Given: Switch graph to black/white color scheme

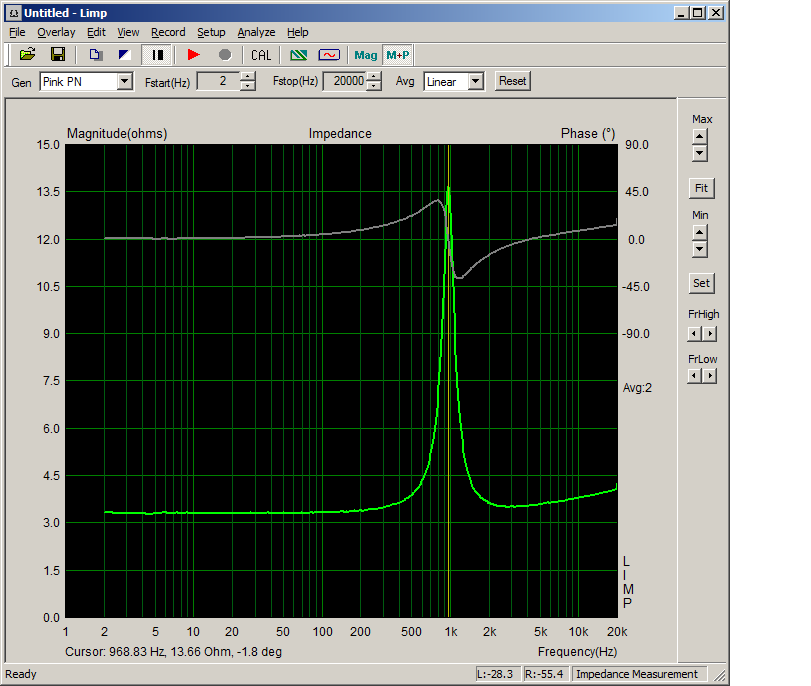Looking at the screenshot, I should tap(124, 55).
